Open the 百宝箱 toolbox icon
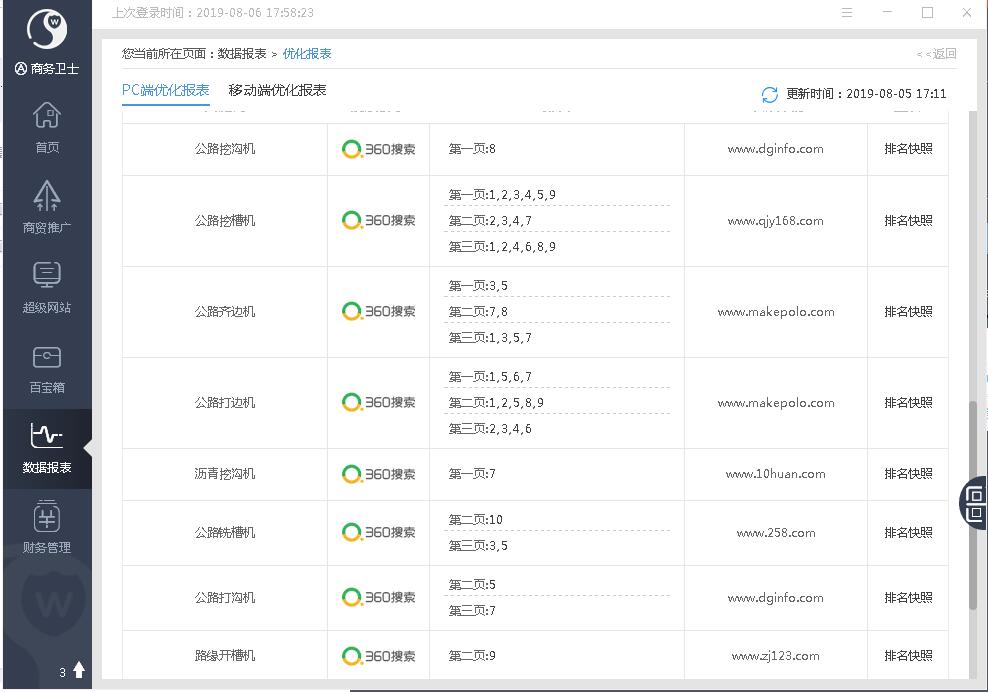The image size is (988, 692). coord(47,357)
